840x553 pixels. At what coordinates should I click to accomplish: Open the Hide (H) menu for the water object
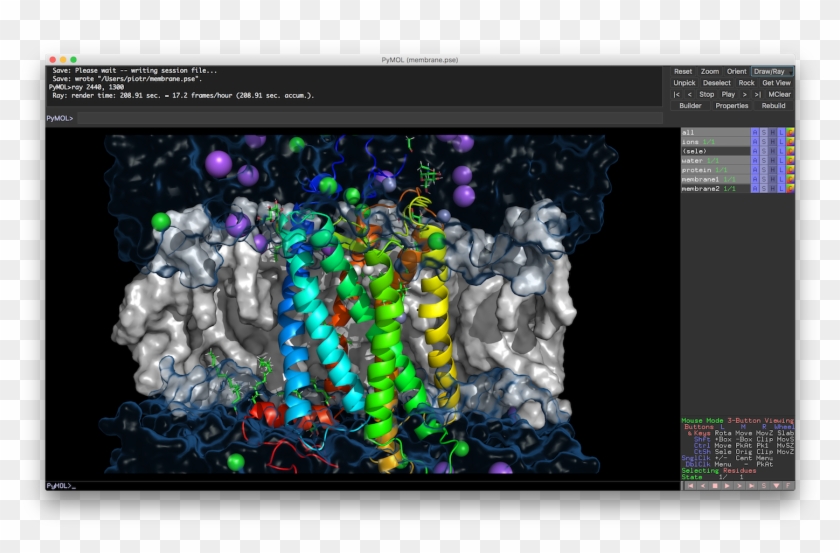pos(772,160)
